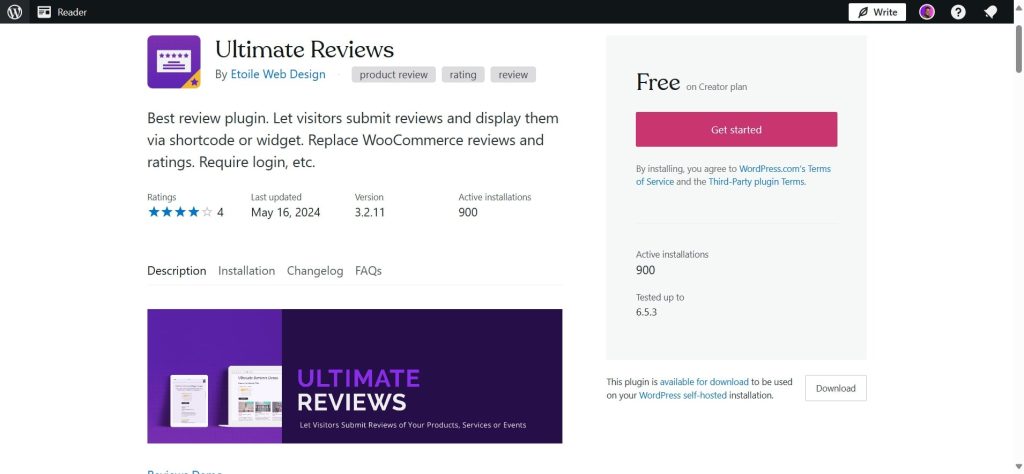Open the user profile avatar
The image size is (1024, 474).
click(927, 12)
